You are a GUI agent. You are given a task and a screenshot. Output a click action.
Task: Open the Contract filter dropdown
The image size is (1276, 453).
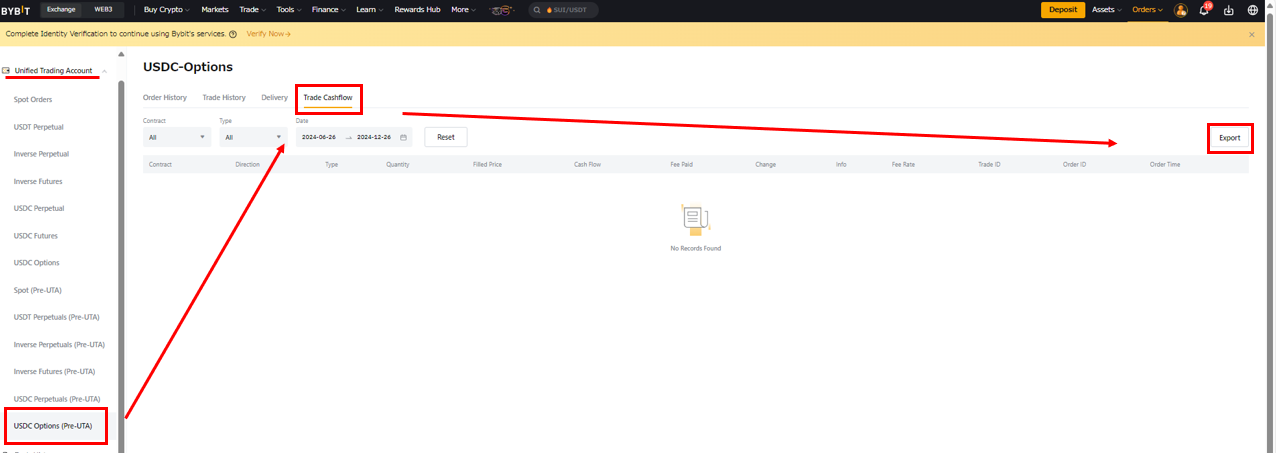pos(177,137)
